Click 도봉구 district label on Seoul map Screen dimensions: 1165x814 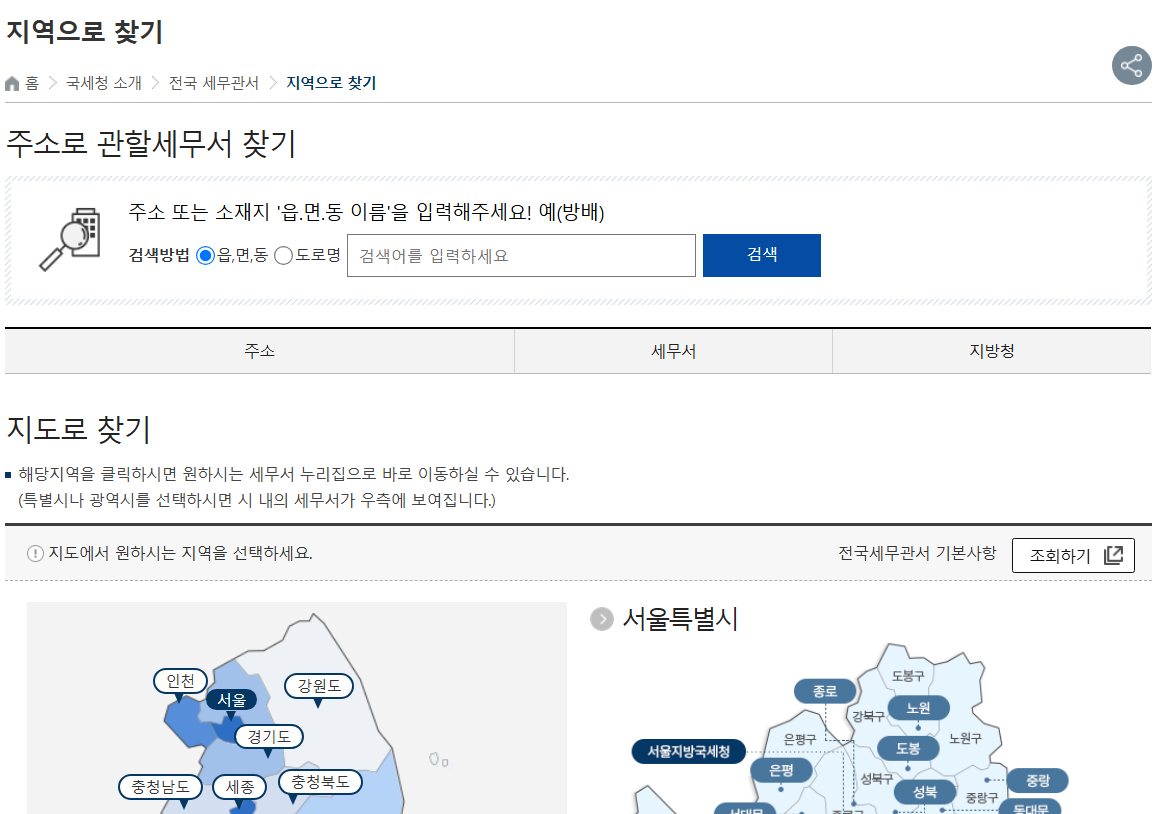point(908,676)
